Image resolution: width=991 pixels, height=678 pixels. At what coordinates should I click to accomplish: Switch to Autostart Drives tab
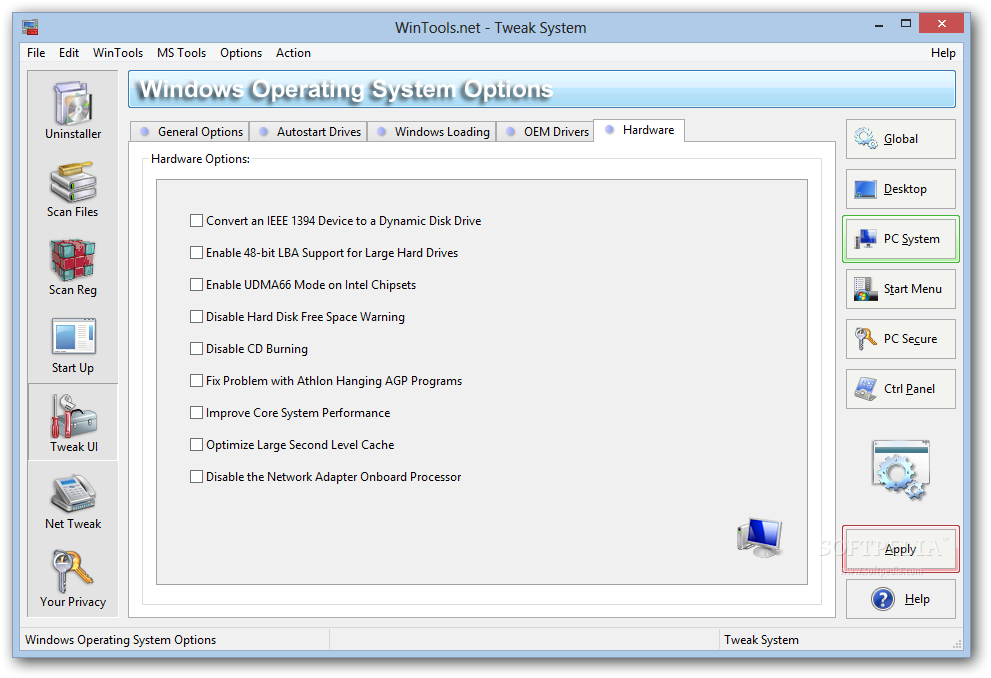click(308, 131)
